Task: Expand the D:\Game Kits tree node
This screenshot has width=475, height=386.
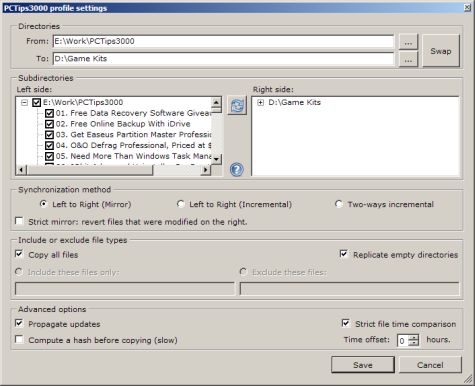Action: [260, 102]
